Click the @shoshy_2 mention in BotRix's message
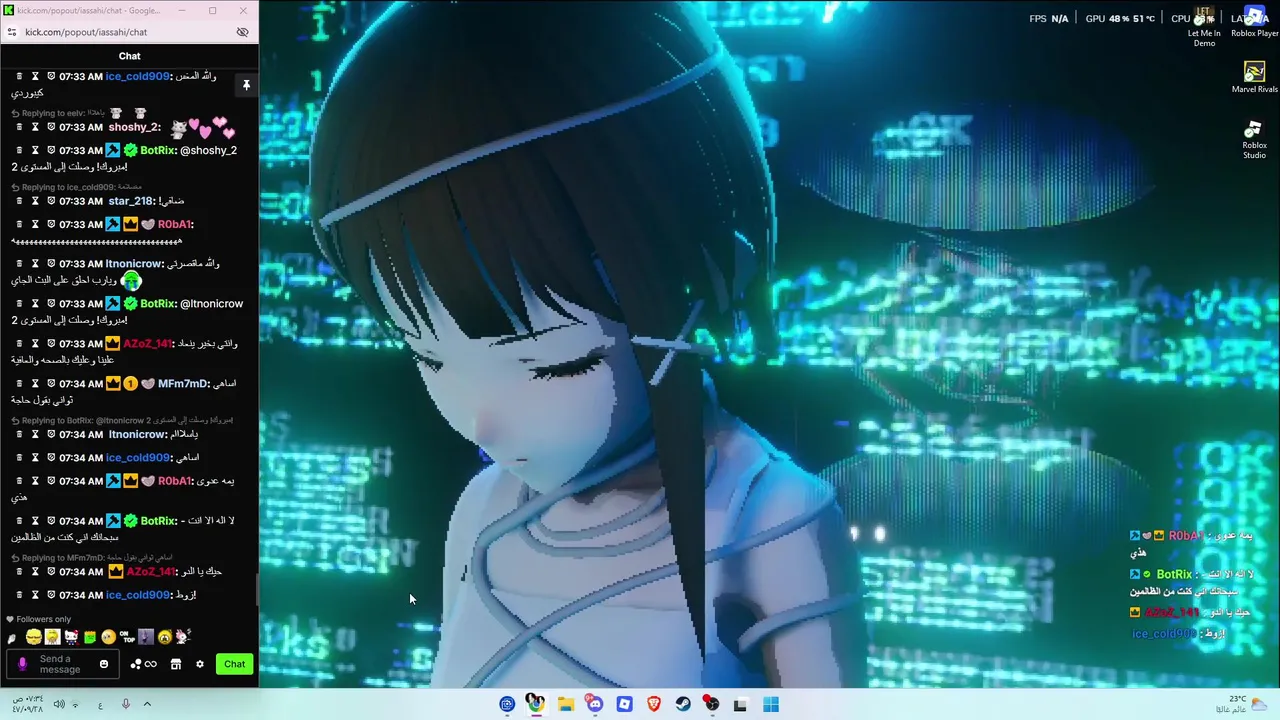1280x720 pixels. click(x=208, y=151)
